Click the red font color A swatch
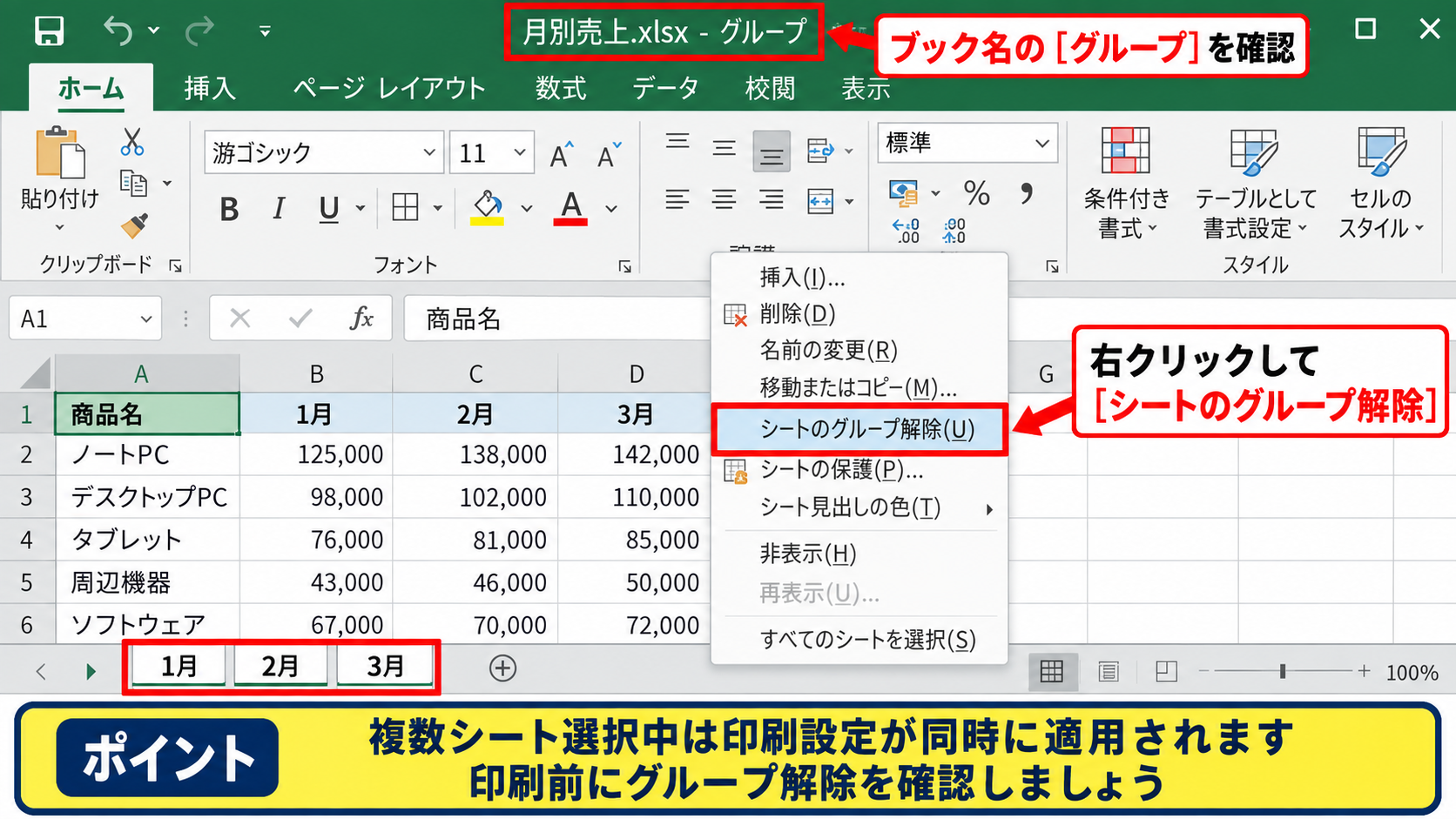 [570, 208]
